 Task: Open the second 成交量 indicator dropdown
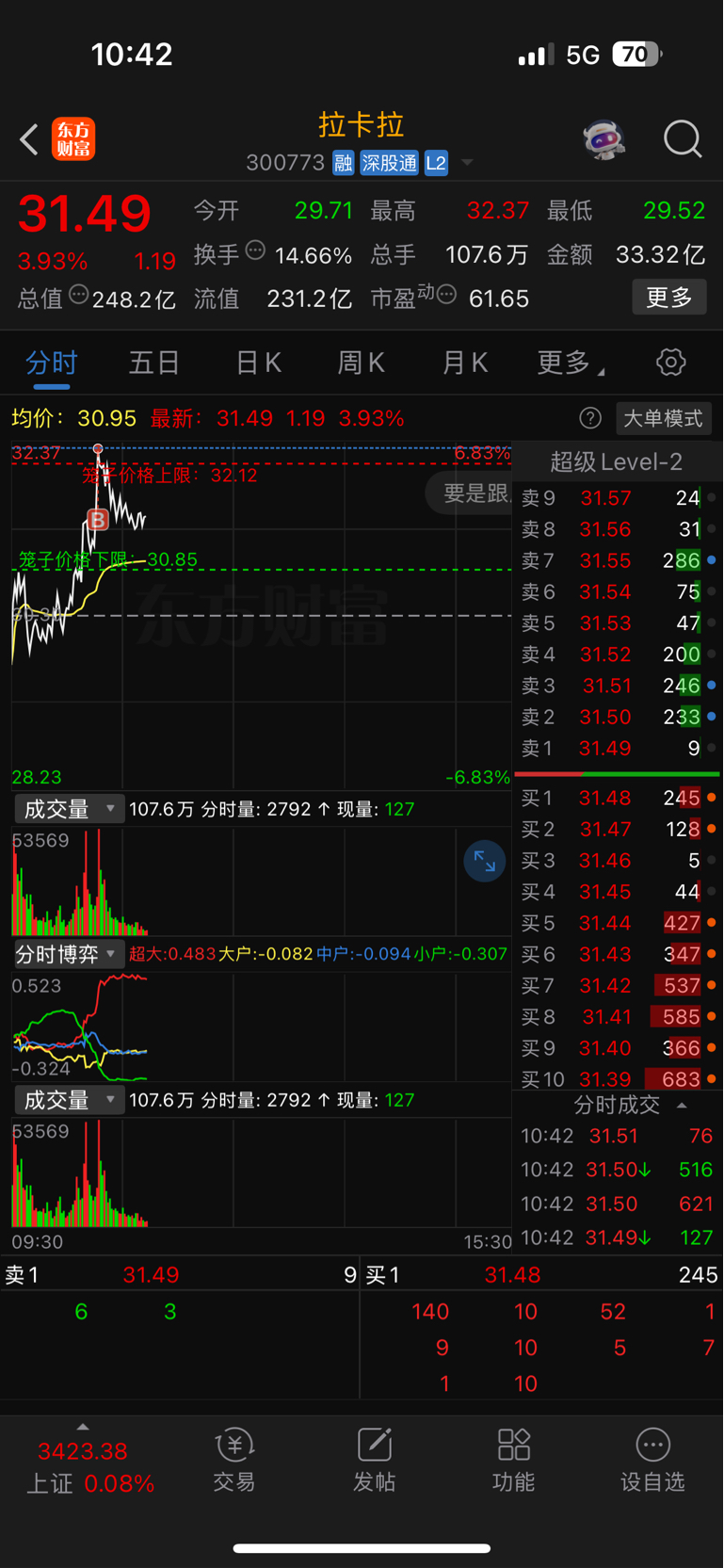(69, 1100)
